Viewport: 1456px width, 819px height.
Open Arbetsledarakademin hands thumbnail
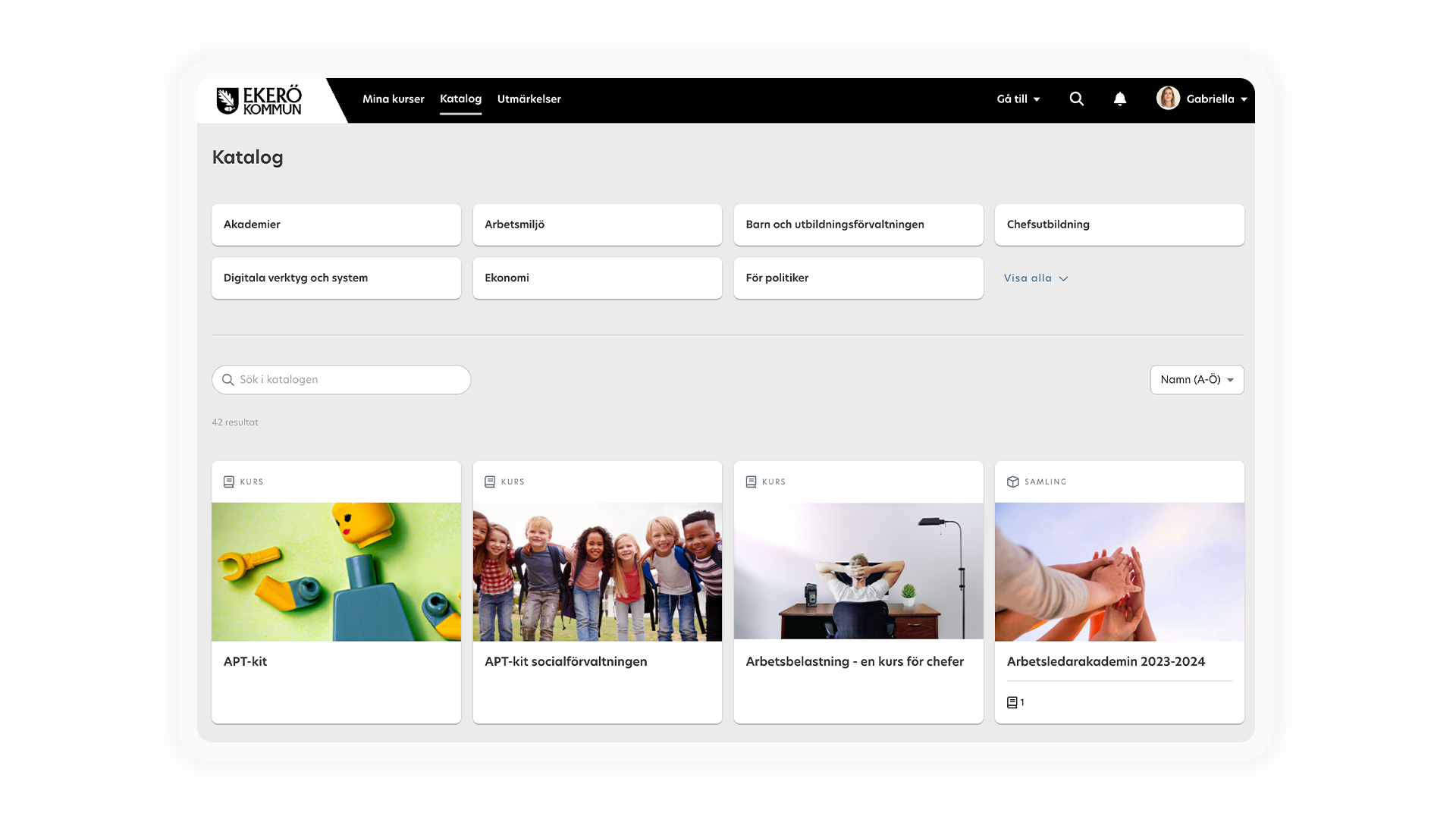click(x=1119, y=572)
